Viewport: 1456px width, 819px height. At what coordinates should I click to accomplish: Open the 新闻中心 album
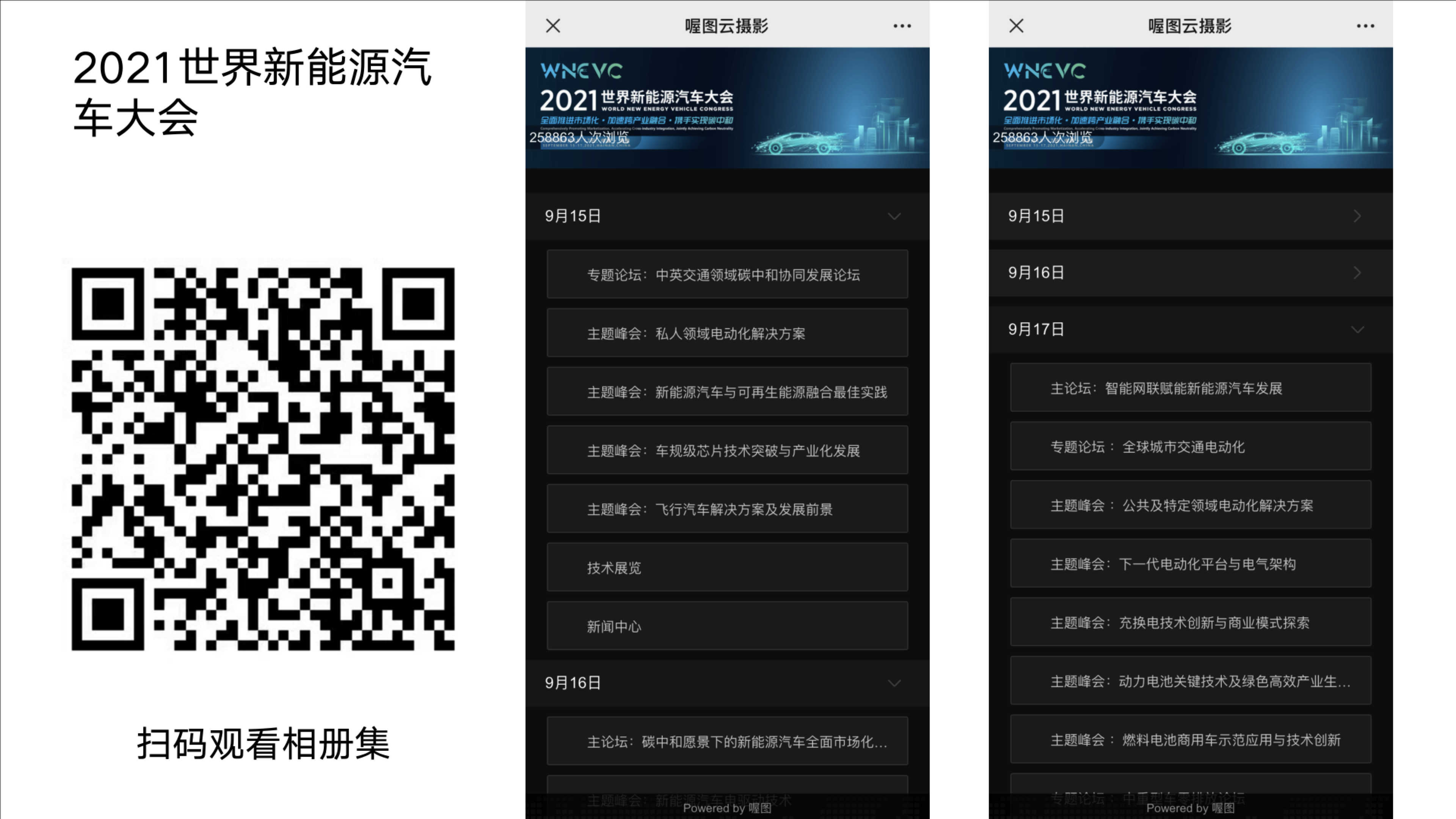728,626
